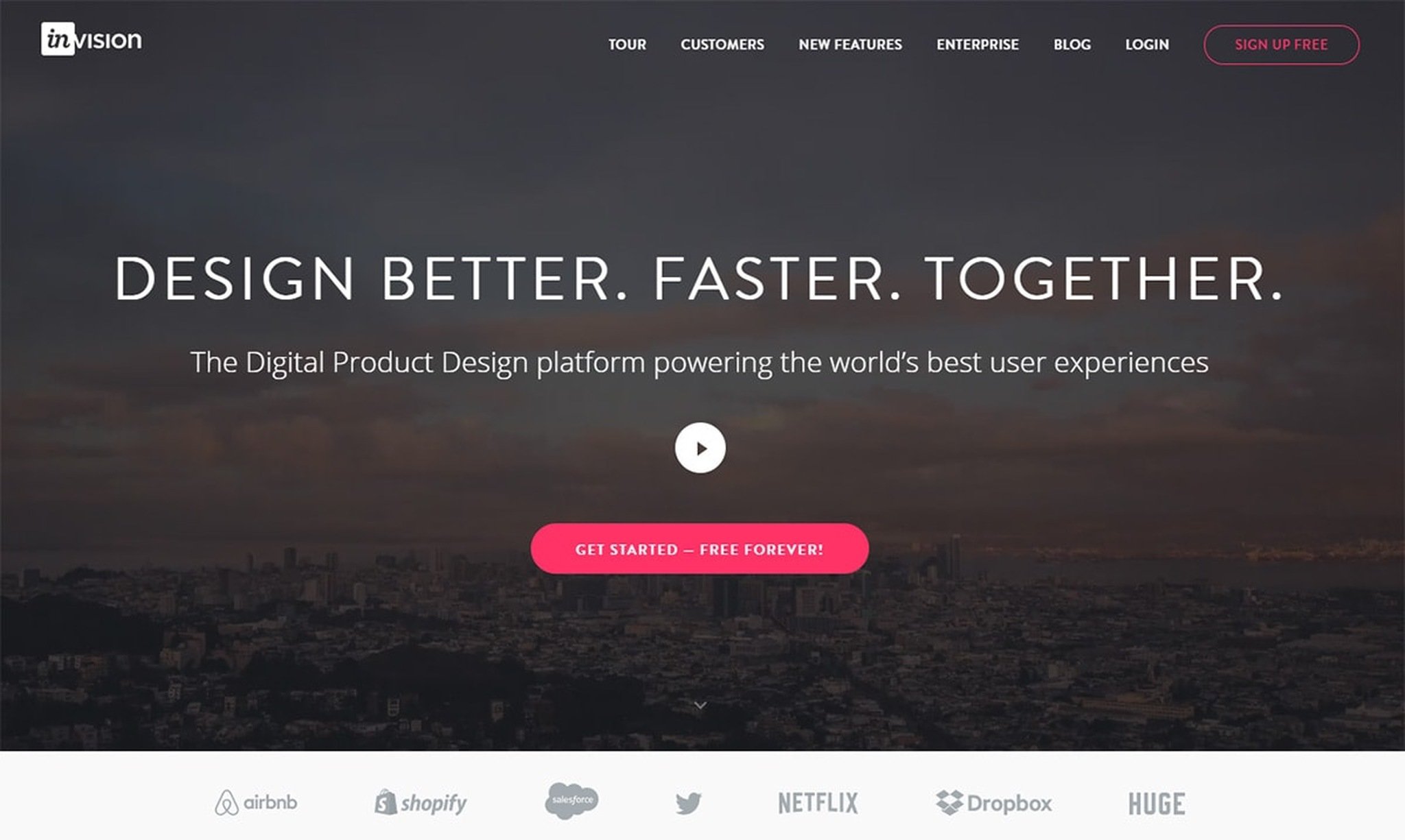Click the downward chevron scroll indicator

point(700,705)
